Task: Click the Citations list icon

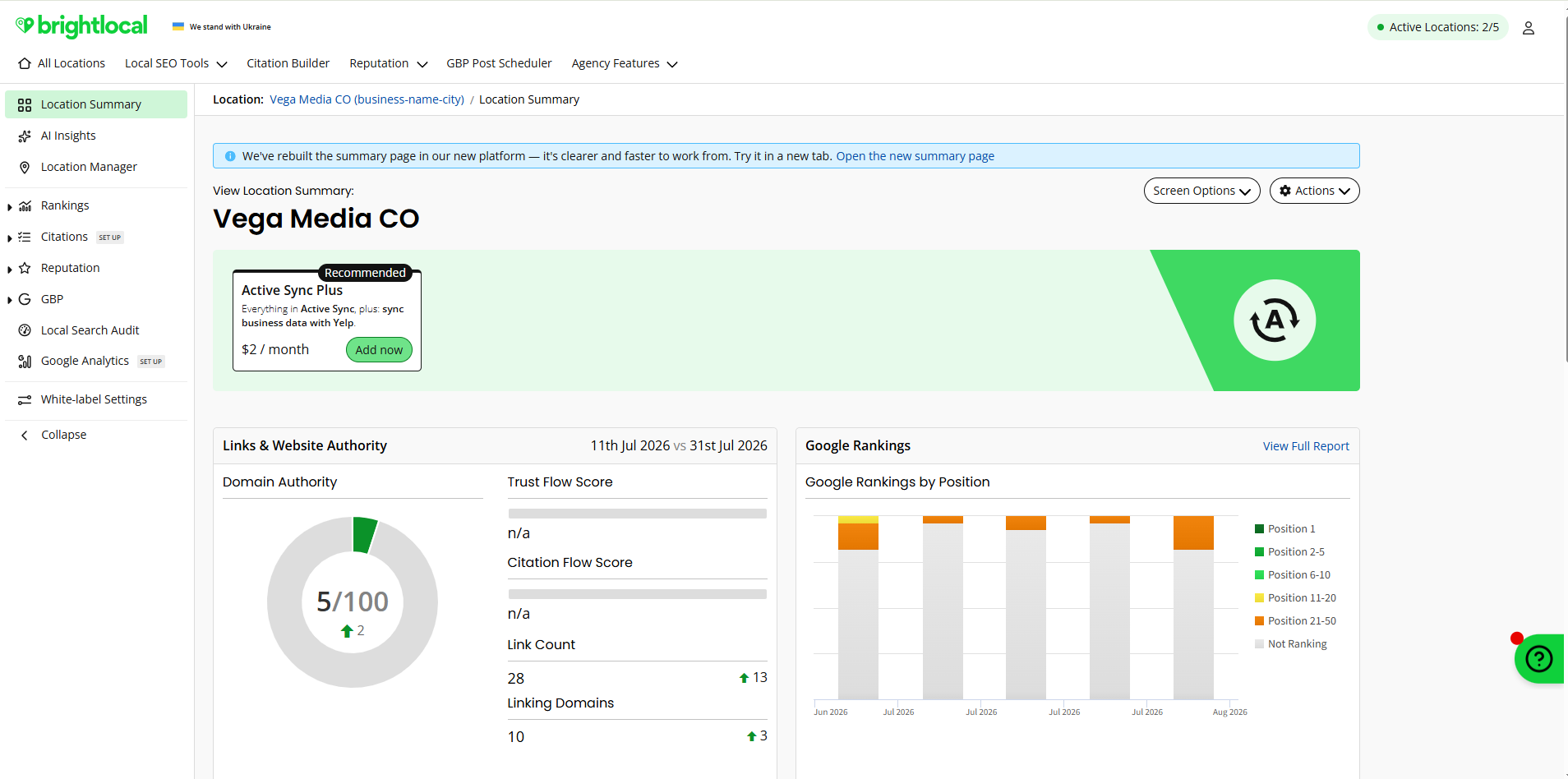Action: point(25,237)
